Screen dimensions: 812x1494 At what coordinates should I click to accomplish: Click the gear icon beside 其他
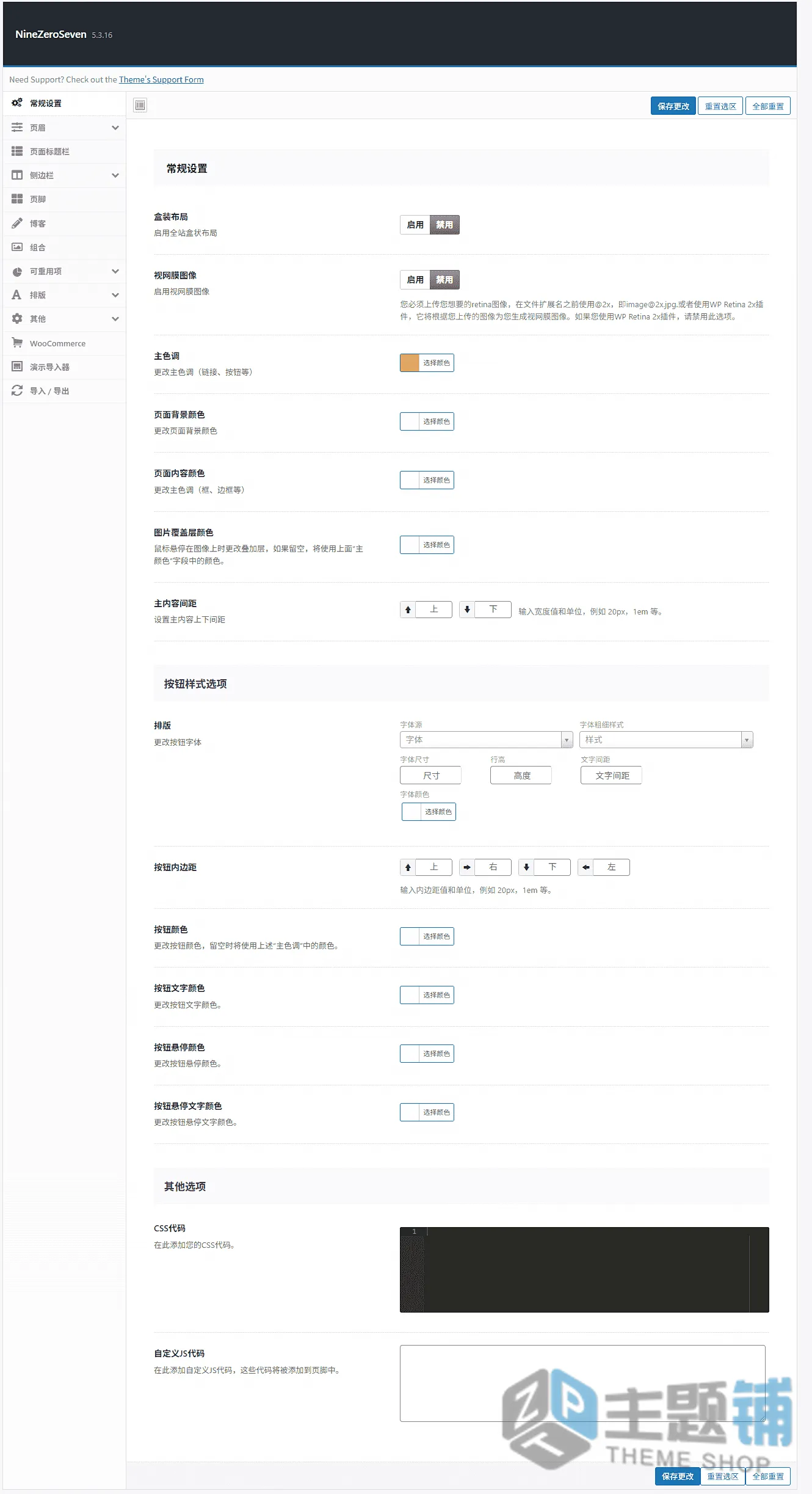click(x=17, y=318)
